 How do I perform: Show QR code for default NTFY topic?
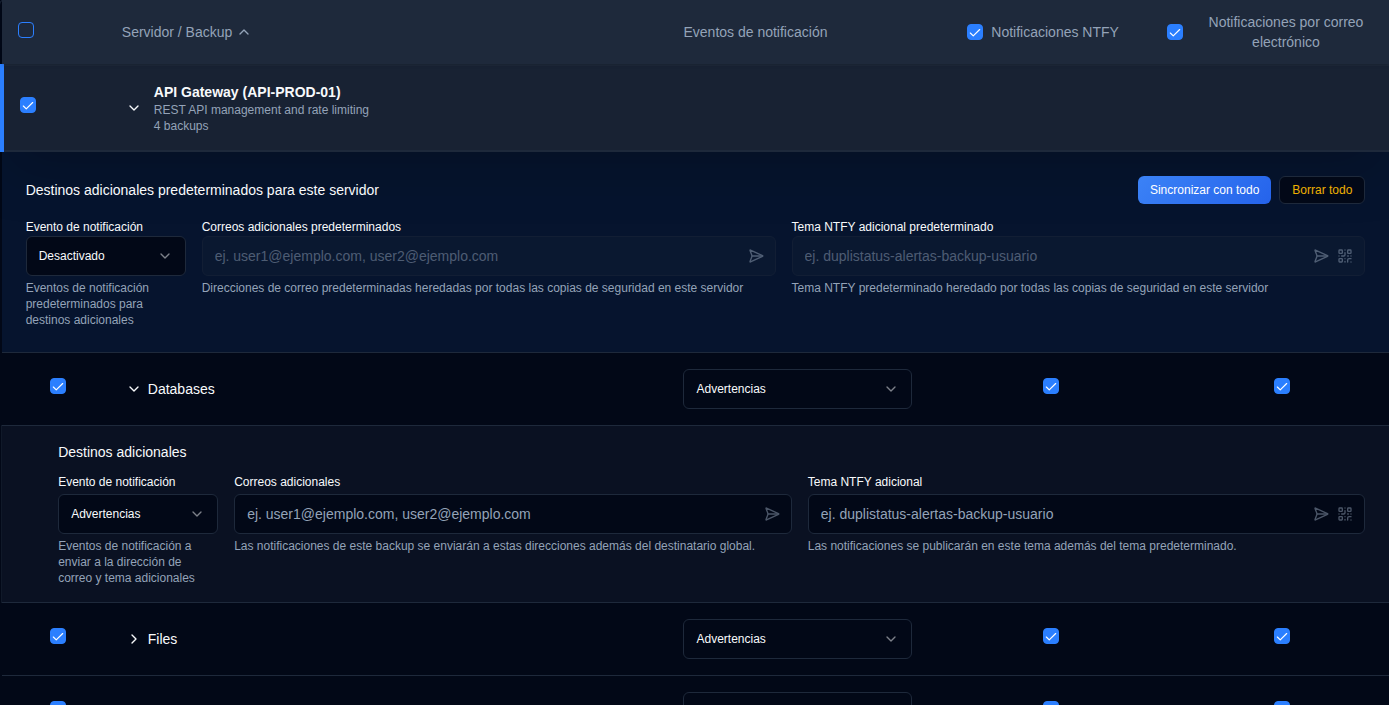point(1346,256)
